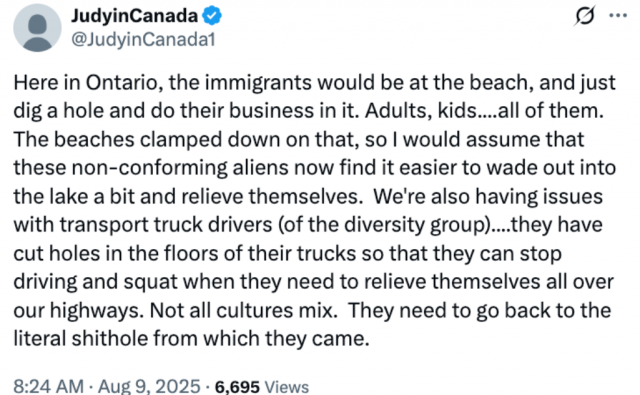Click the words 'We're also having issues'
Screen dimensions: 640x395
[488, 196]
